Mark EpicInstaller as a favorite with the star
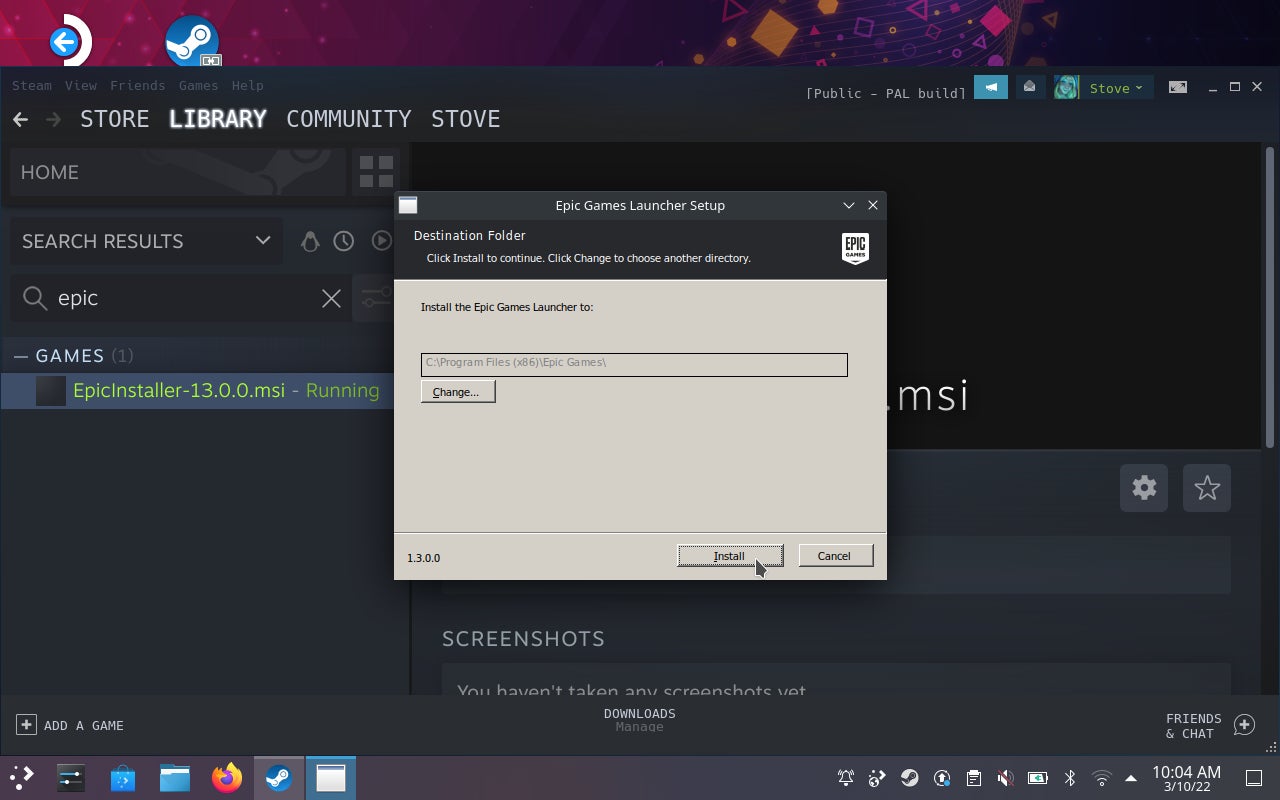Viewport: 1280px width, 800px height. pos(1207,488)
